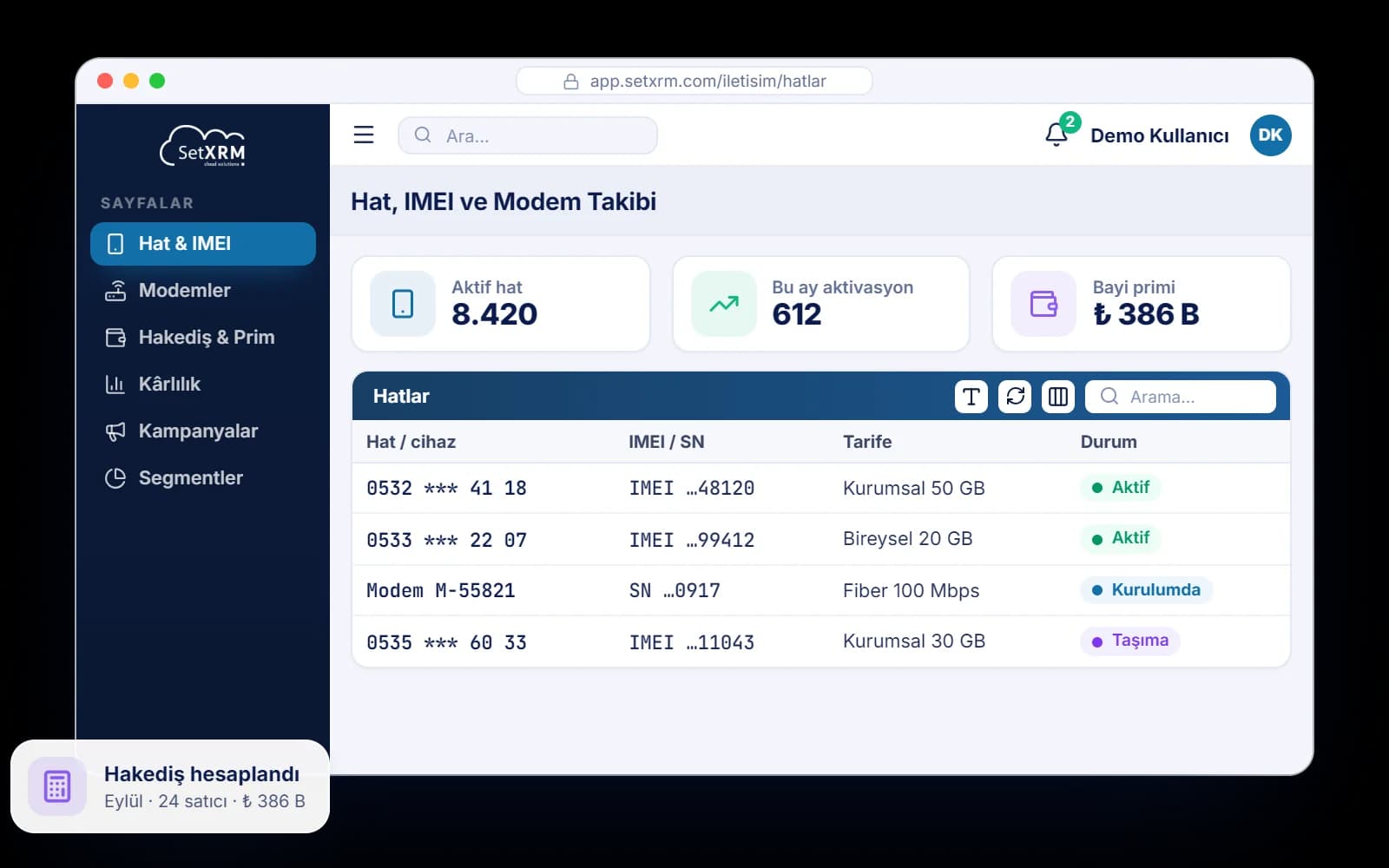Image resolution: width=1389 pixels, height=868 pixels.
Task: Open Kampanyalar from sidebar
Action: pyautogui.click(x=203, y=431)
